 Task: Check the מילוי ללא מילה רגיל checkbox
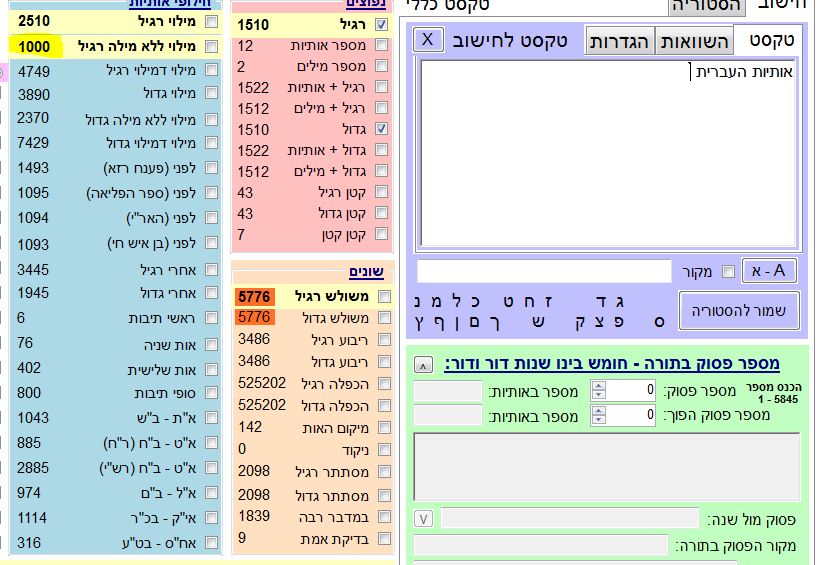[211, 46]
